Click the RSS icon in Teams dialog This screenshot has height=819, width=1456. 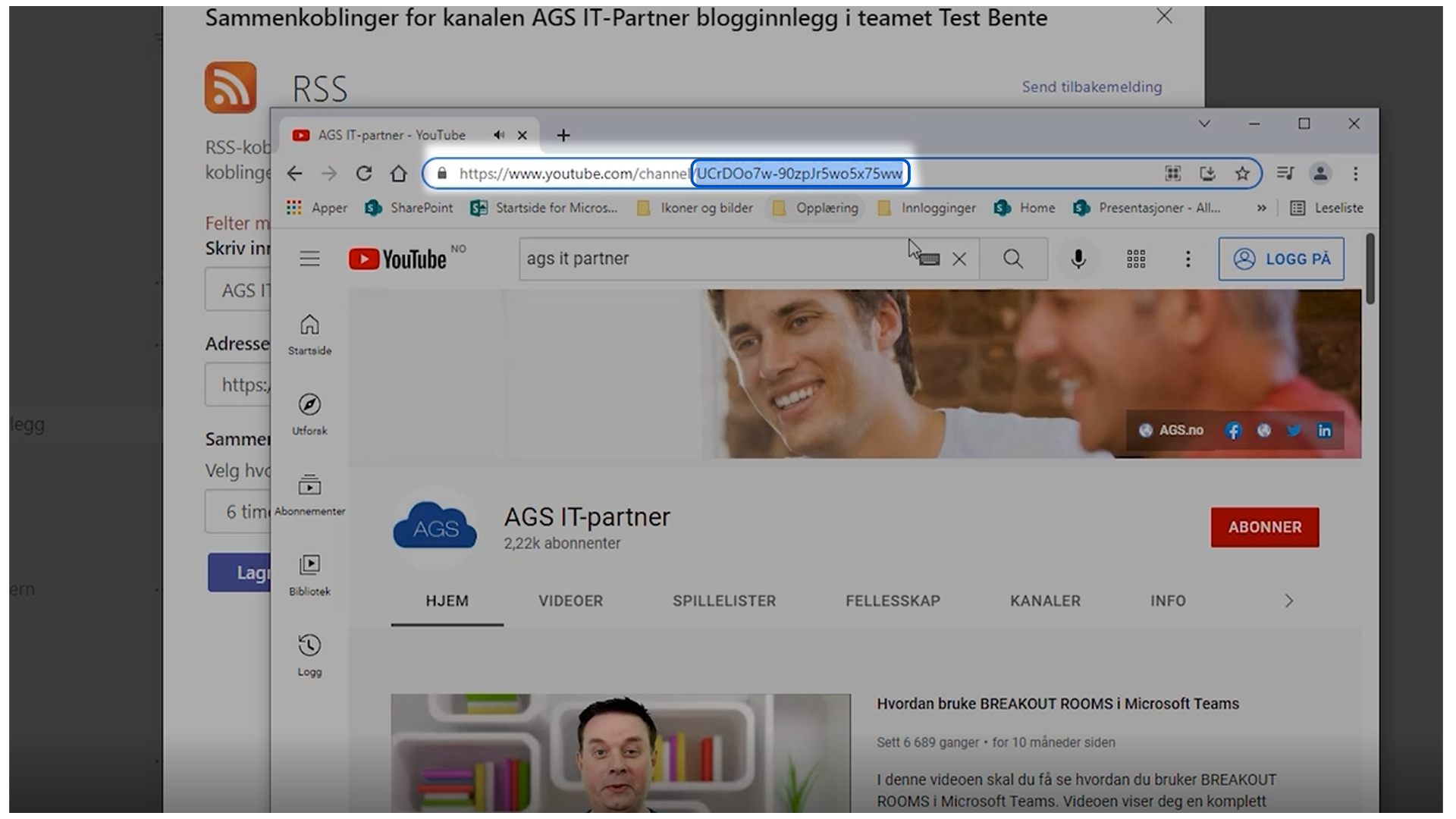point(231,87)
